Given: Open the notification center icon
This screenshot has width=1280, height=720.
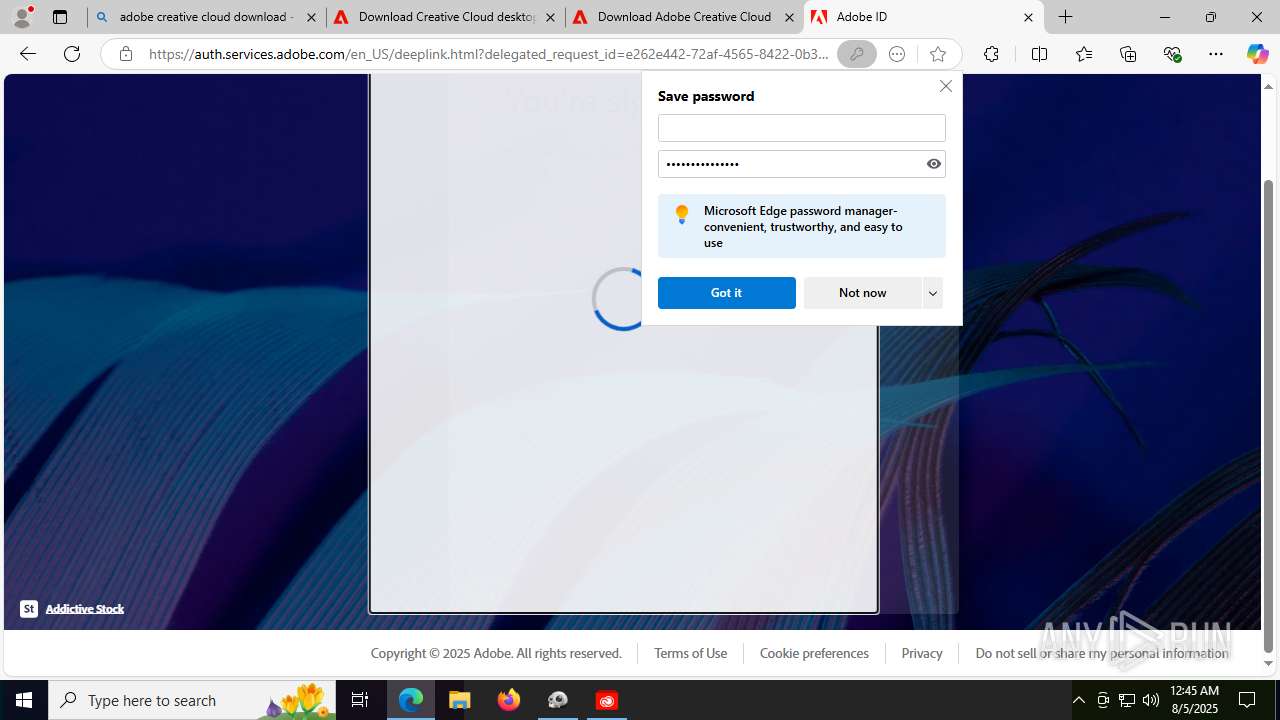Looking at the screenshot, I should (x=1247, y=700).
